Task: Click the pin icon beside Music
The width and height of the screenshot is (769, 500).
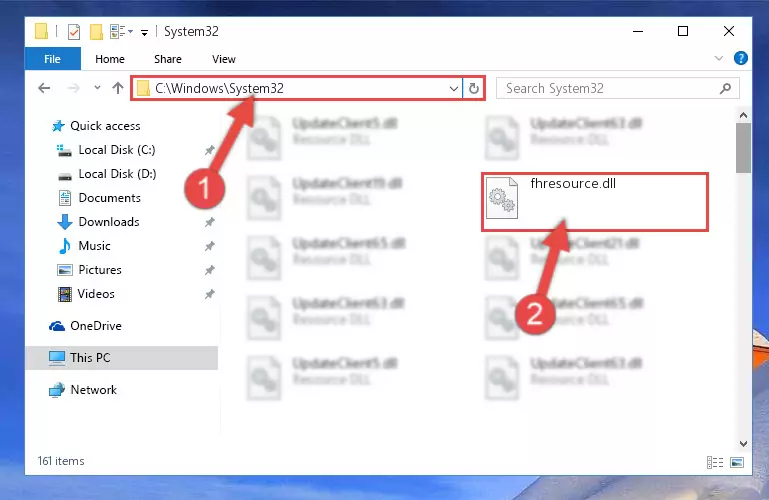Action: pos(209,246)
